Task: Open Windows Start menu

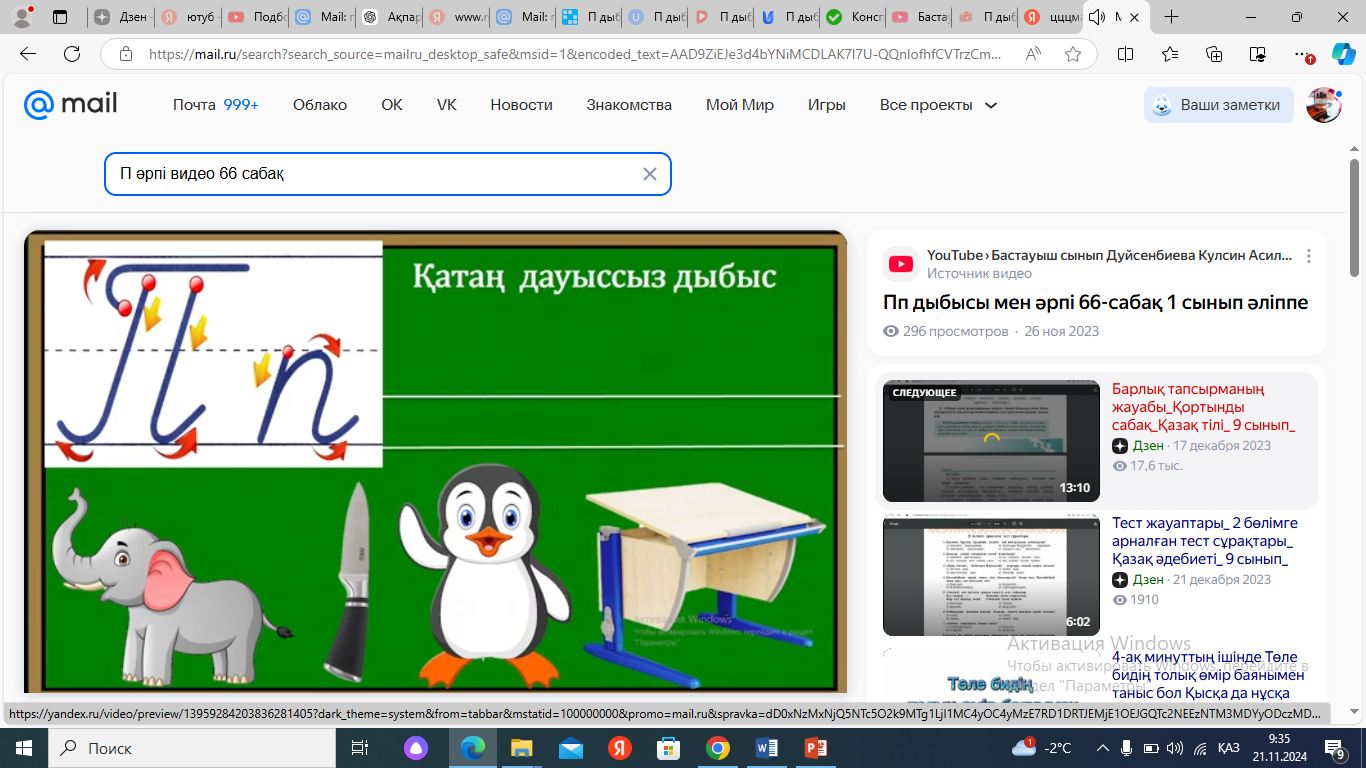Action: point(23,748)
